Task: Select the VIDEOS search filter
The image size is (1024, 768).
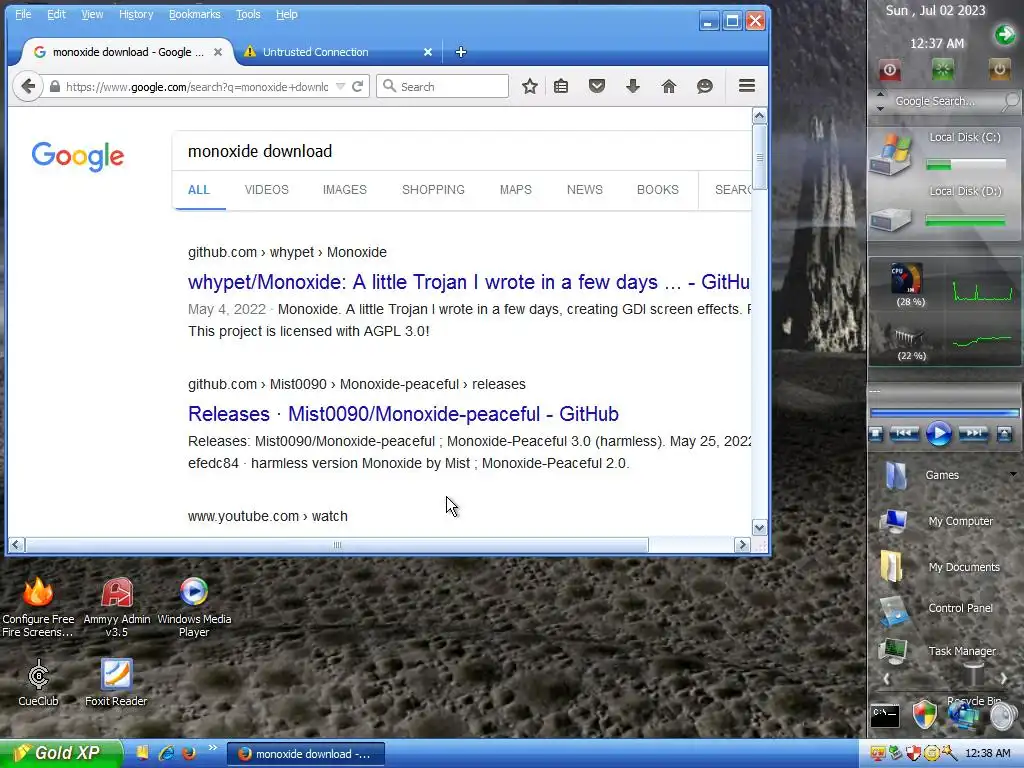Action: [266, 189]
